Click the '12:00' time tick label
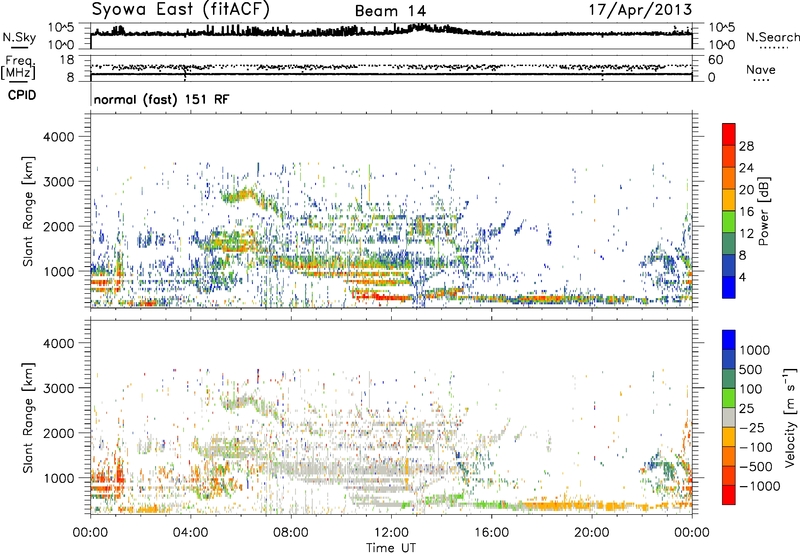 (391, 533)
